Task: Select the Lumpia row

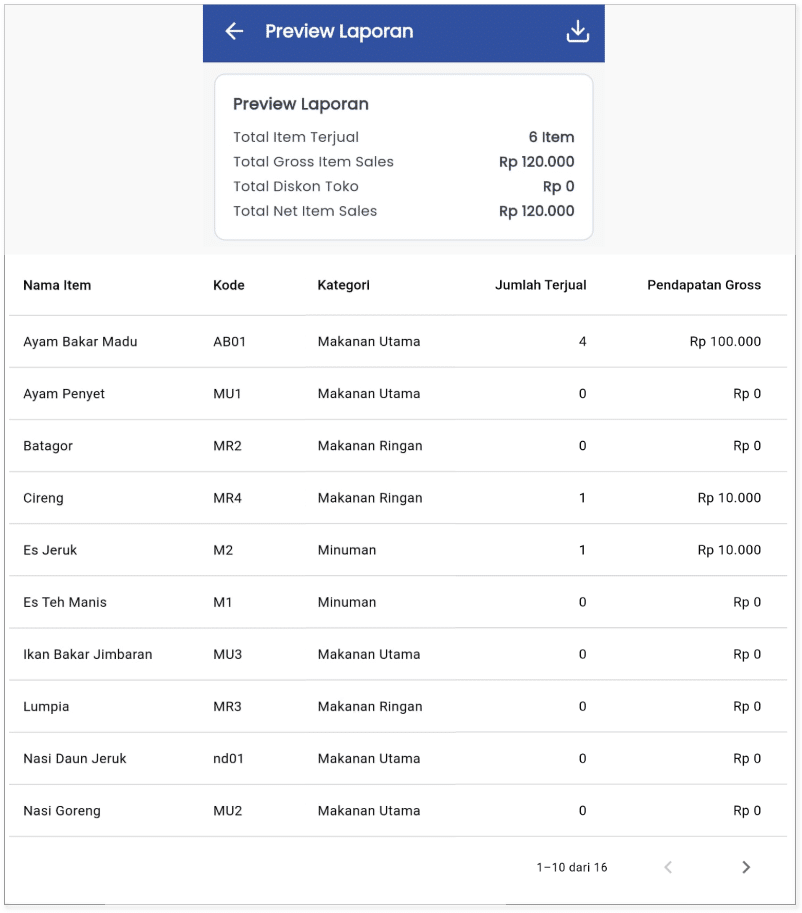Action: click(398, 706)
